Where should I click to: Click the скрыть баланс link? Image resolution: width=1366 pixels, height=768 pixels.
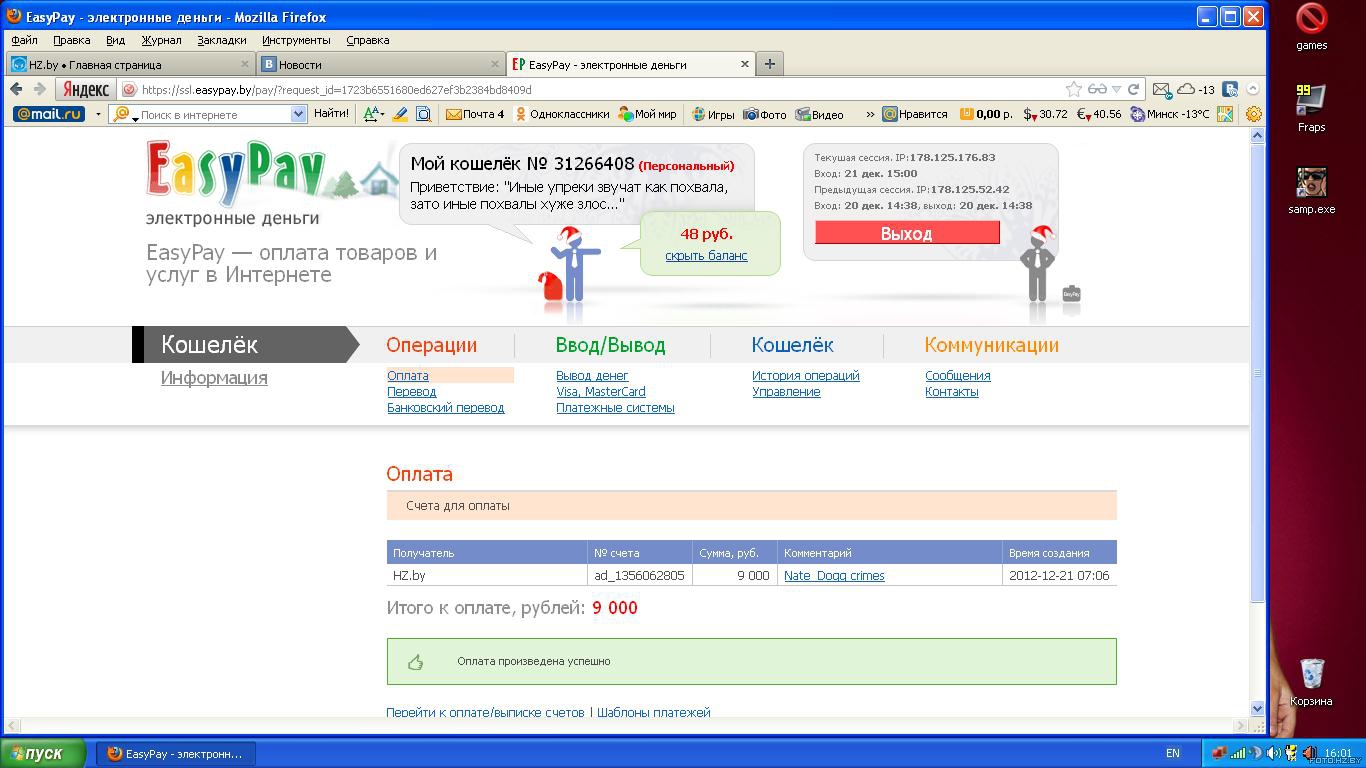706,255
